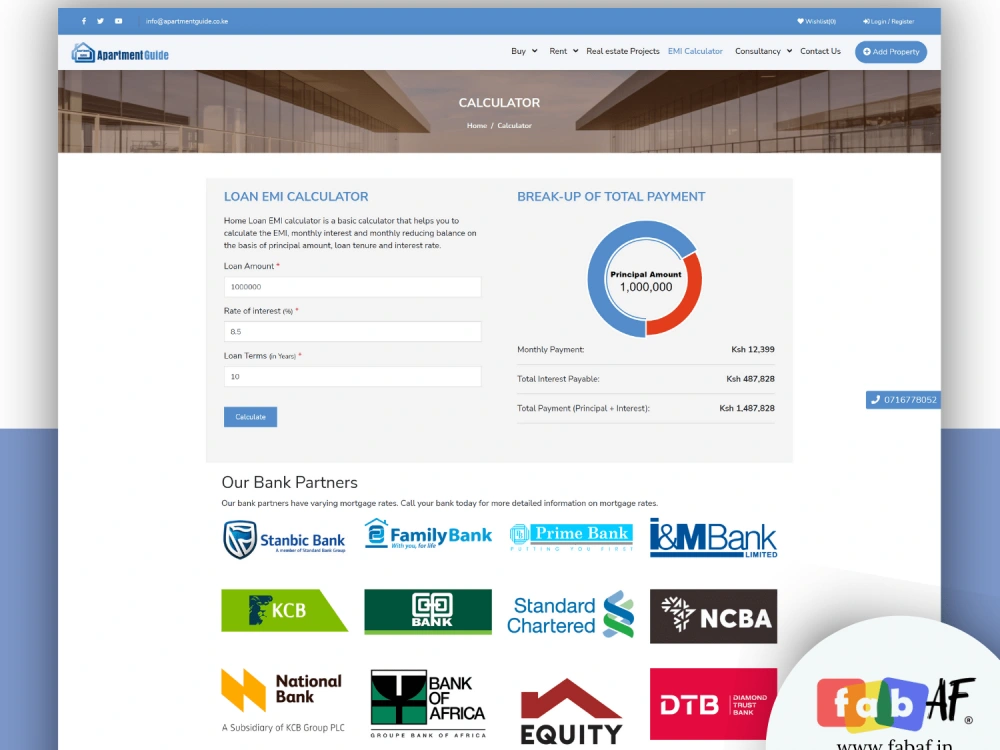Go to Home breadcrumb link
Image resolution: width=1000 pixels, height=750 pixels.
[476, 126]
